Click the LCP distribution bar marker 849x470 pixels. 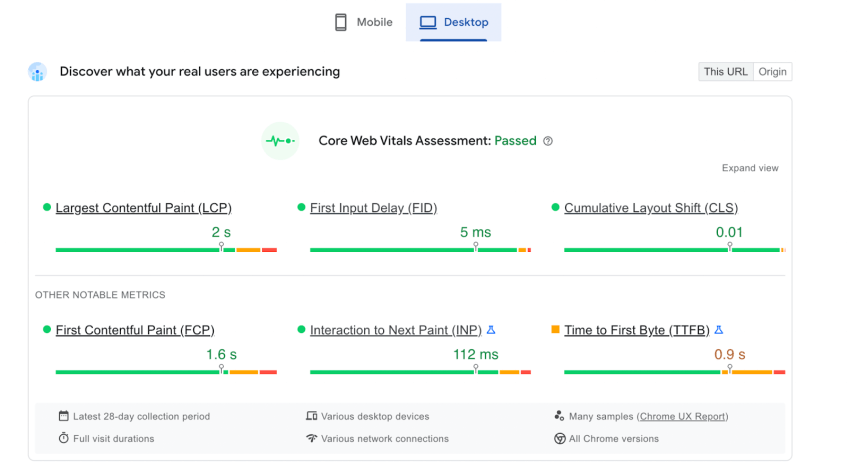221,247
